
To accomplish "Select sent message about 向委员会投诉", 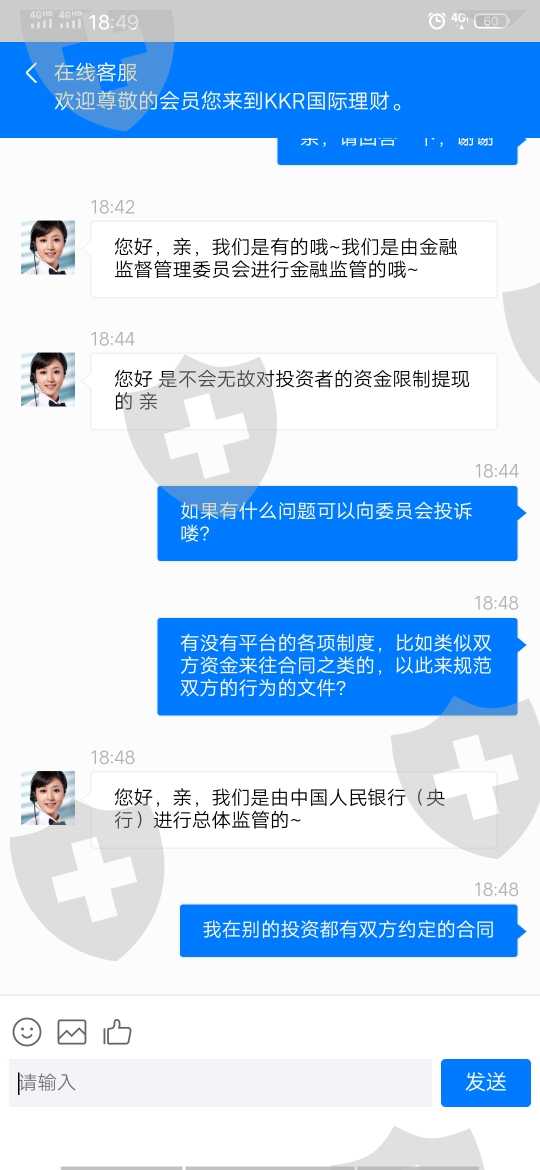I will click(337, 523).
